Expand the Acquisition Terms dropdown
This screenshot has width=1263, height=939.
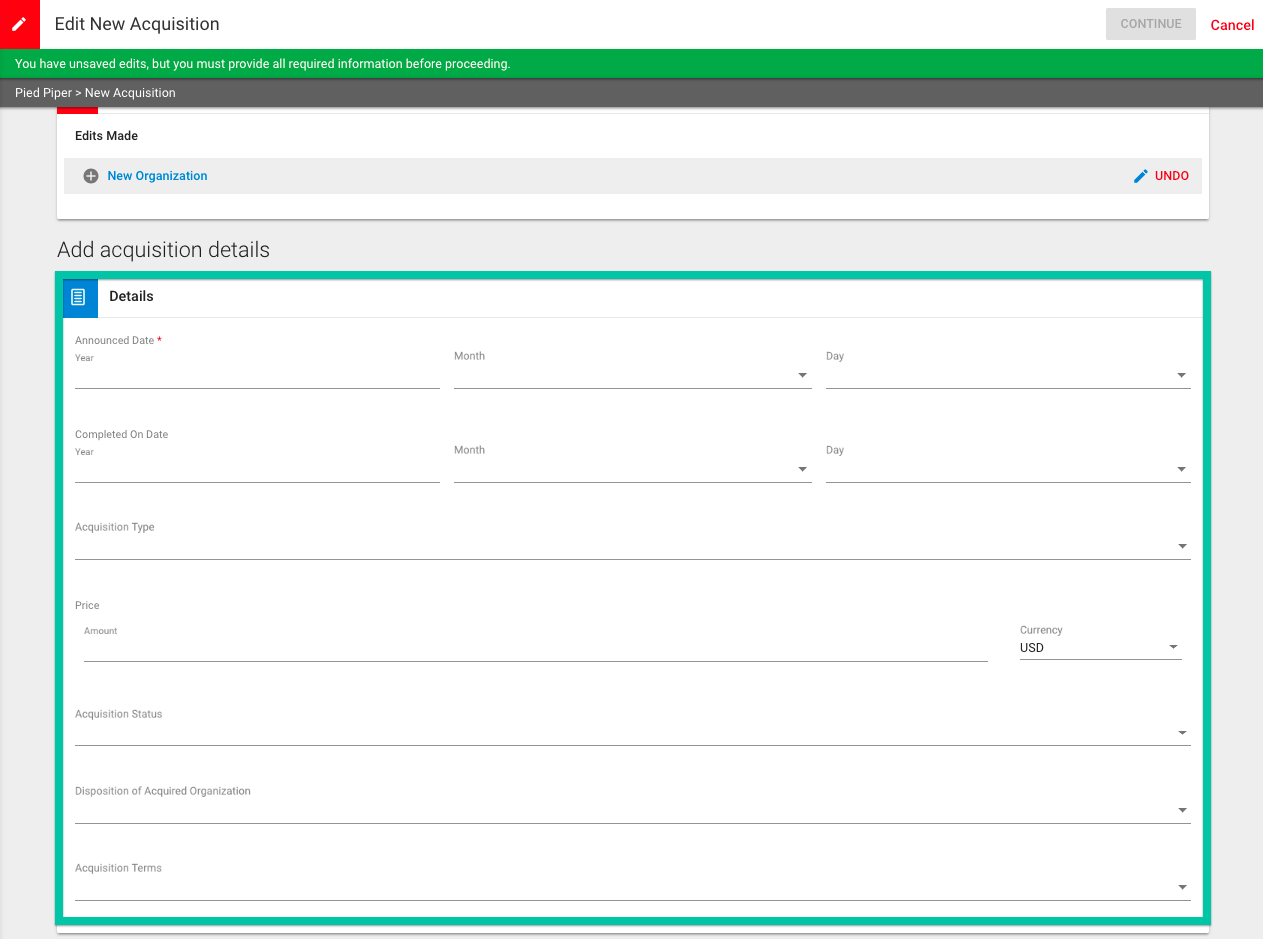pyautogui.click(x=633, y=888)
